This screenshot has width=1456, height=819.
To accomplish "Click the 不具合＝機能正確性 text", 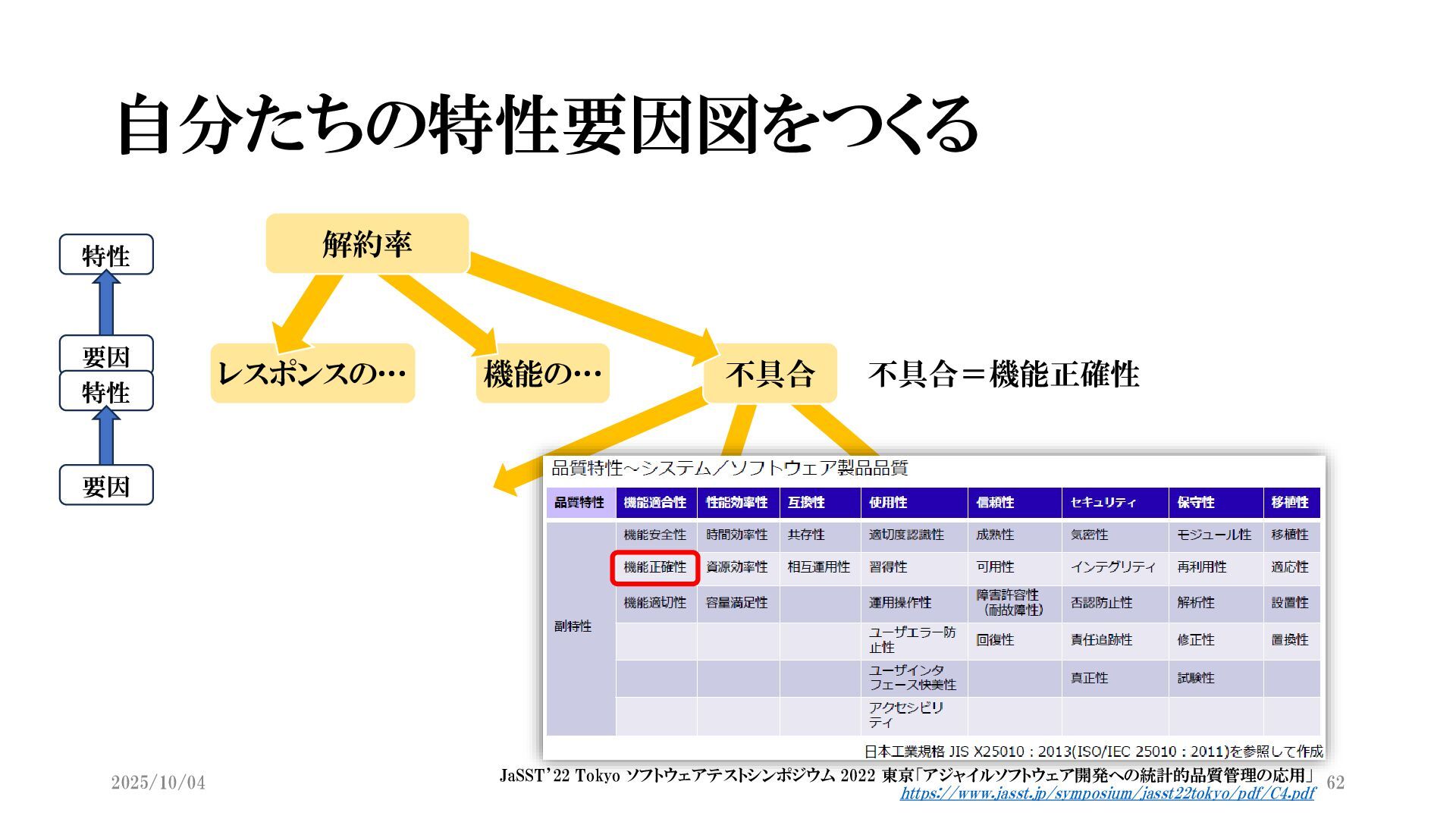I will coord(1003,375).
